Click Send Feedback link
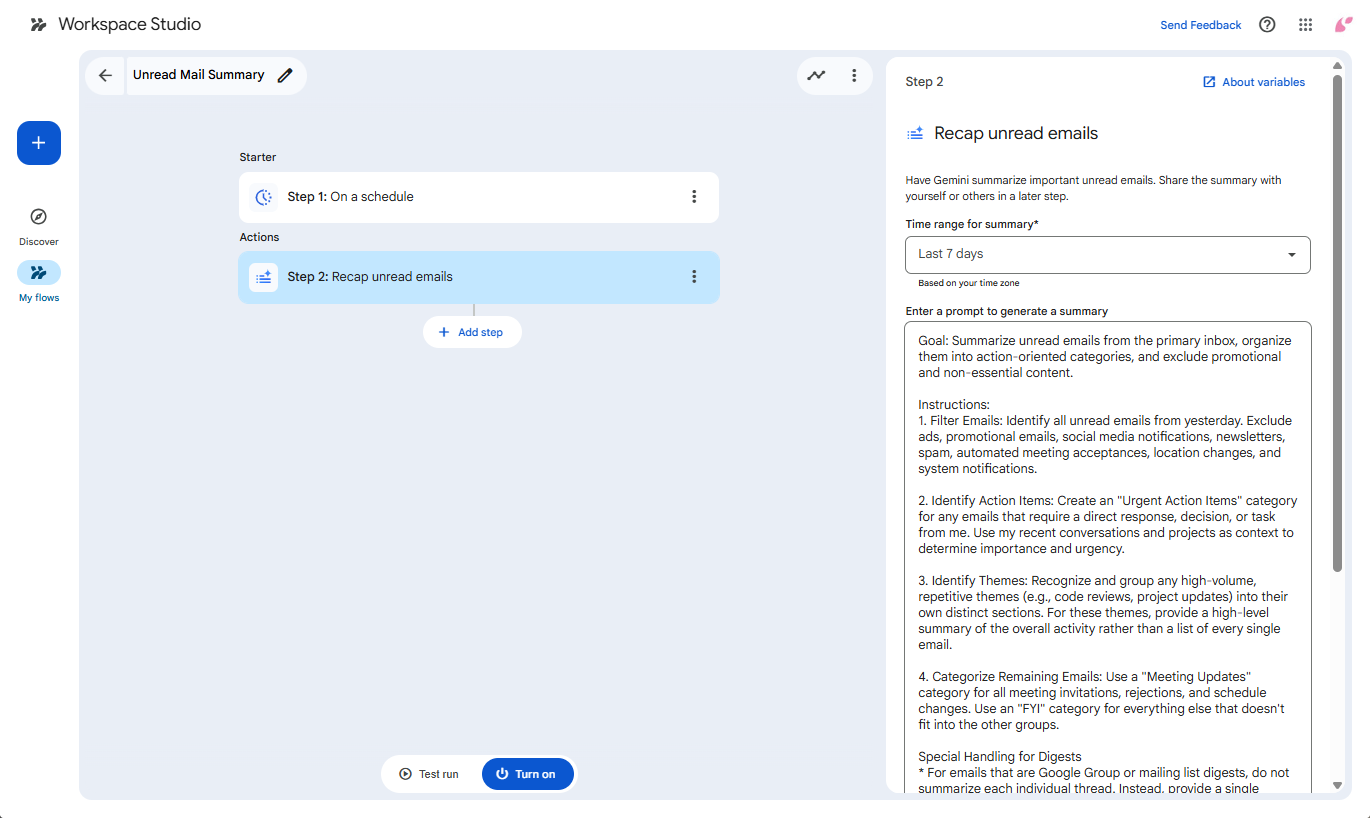Screen dimensions: 1370x818 pos(1200,25)
